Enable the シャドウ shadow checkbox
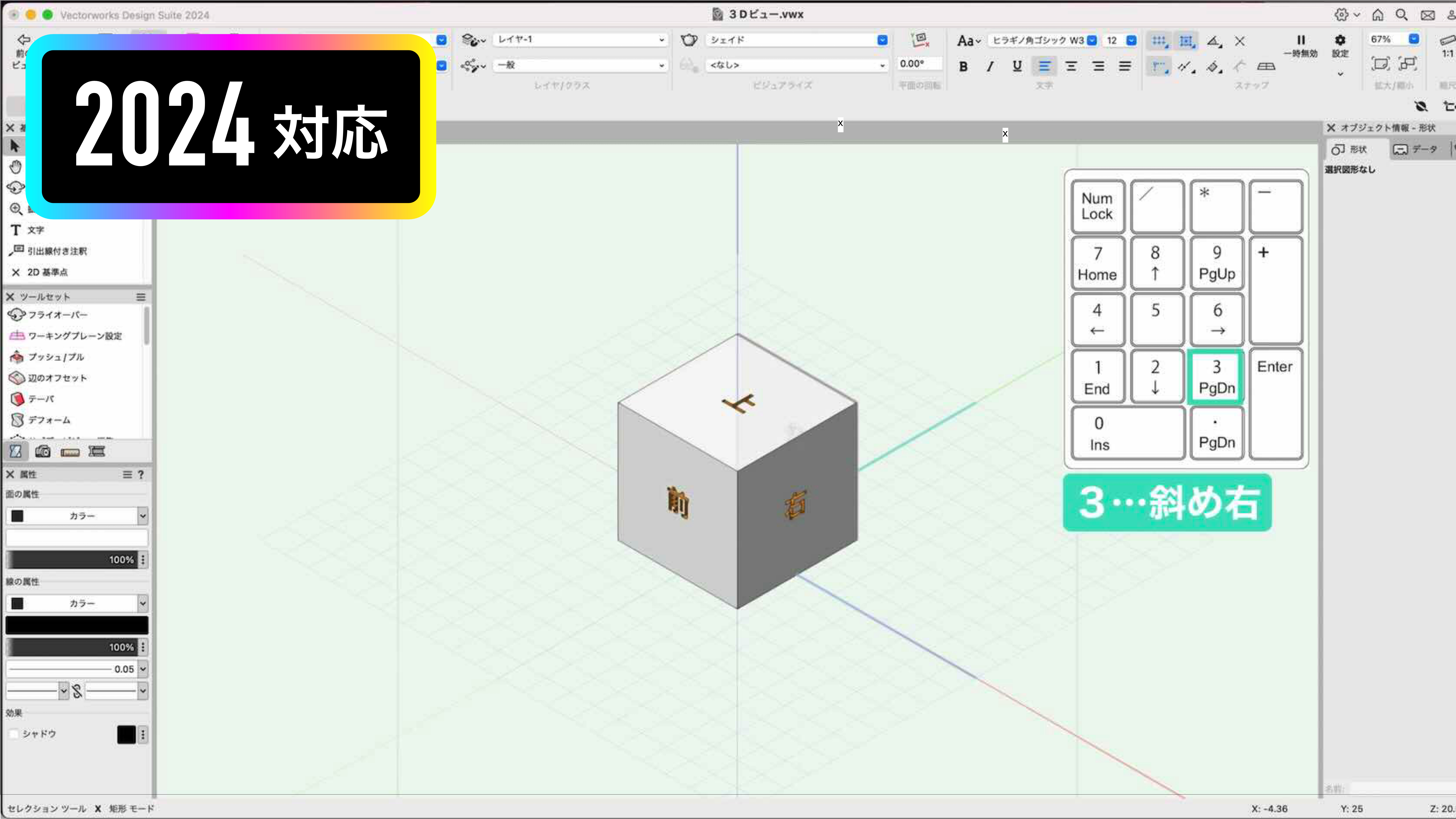This screenshot has height=819, width=1456. point(14,734)
